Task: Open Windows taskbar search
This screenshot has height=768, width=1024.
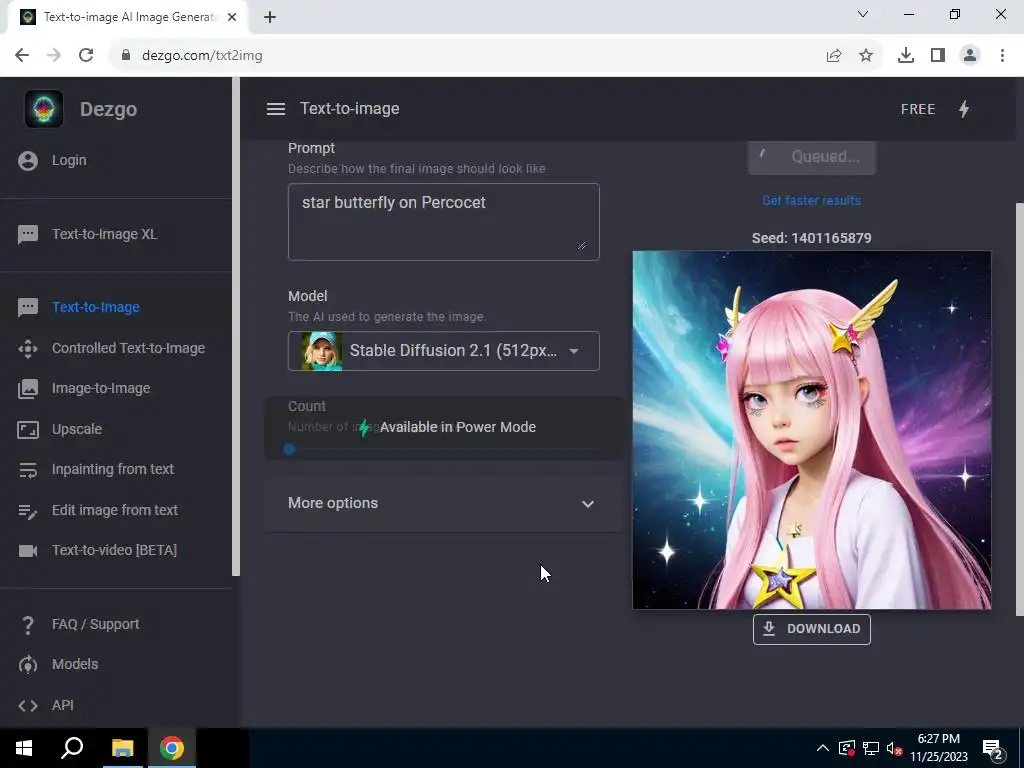Action: tap(72, 748)
